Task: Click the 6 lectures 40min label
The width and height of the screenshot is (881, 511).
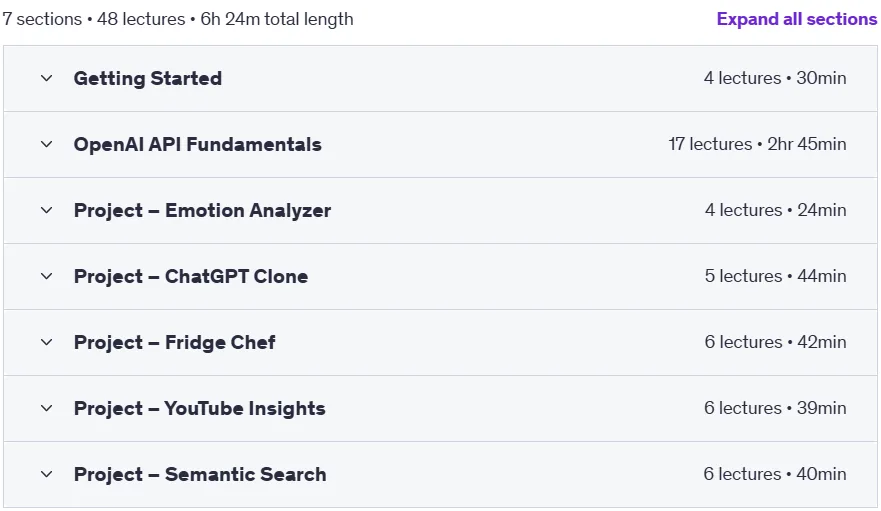Action: [775, 474]
